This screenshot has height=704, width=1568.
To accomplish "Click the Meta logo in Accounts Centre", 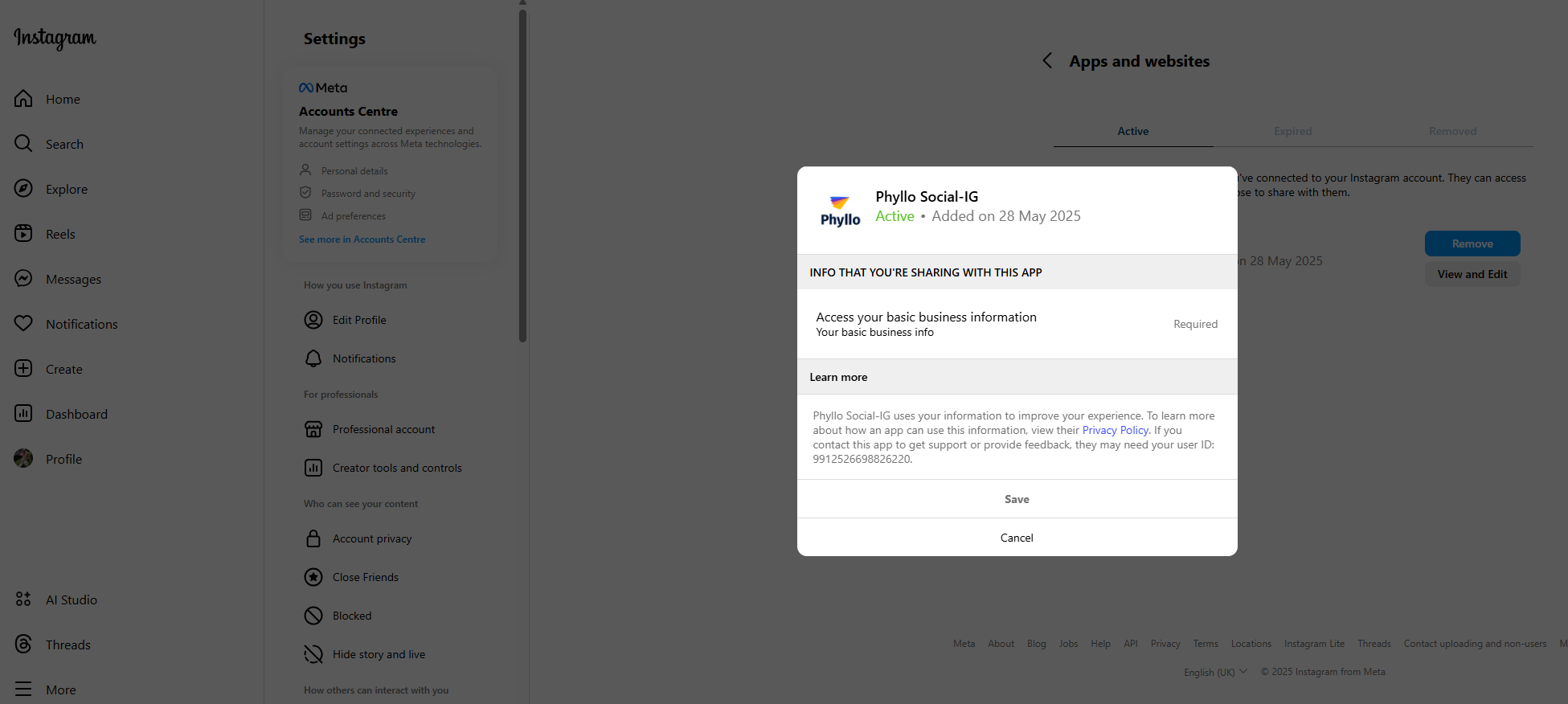I will tap(323, 88).
